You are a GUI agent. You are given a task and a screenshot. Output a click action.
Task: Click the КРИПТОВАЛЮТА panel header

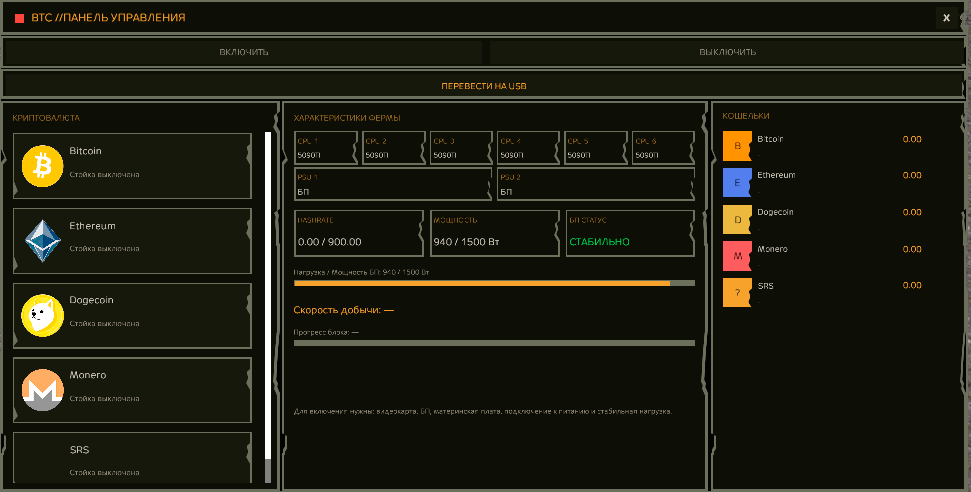tap(46, 118)
